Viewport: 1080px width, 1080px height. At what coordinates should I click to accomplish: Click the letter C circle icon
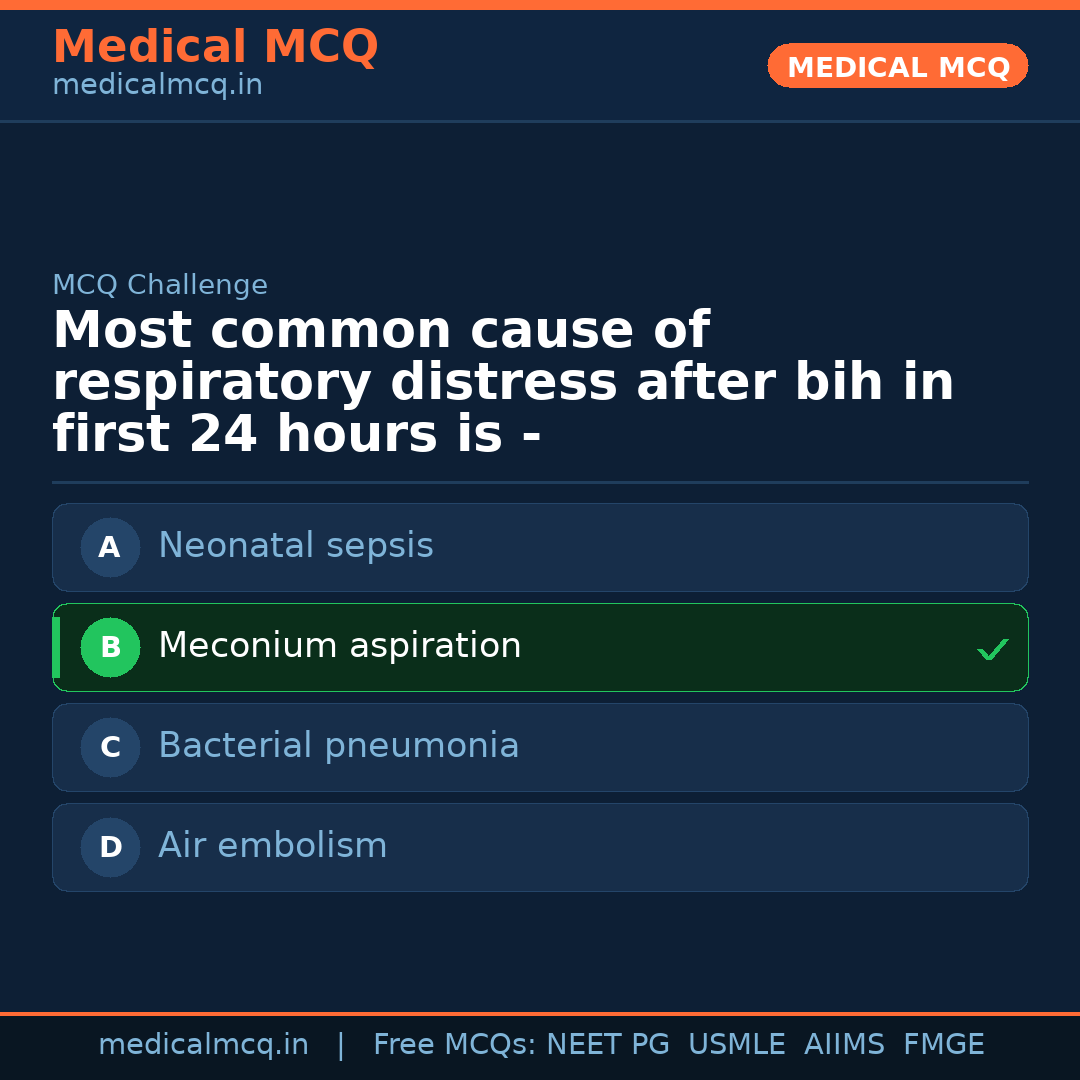pos(110,747)
